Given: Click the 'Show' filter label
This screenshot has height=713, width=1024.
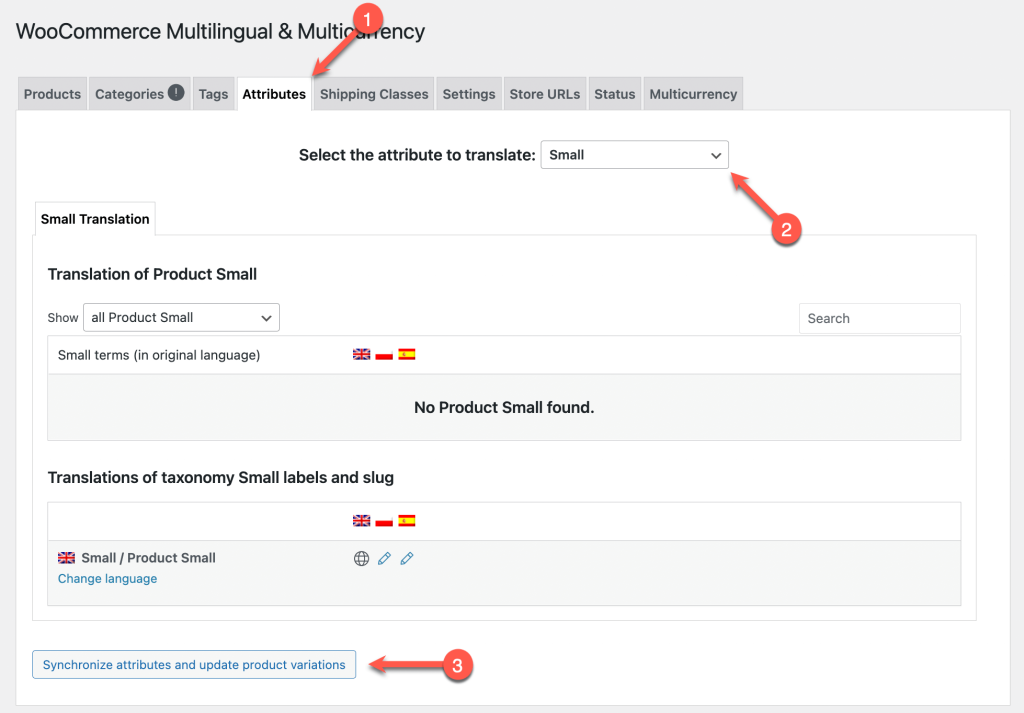Looking at the screenshot, I should point(63,318).
